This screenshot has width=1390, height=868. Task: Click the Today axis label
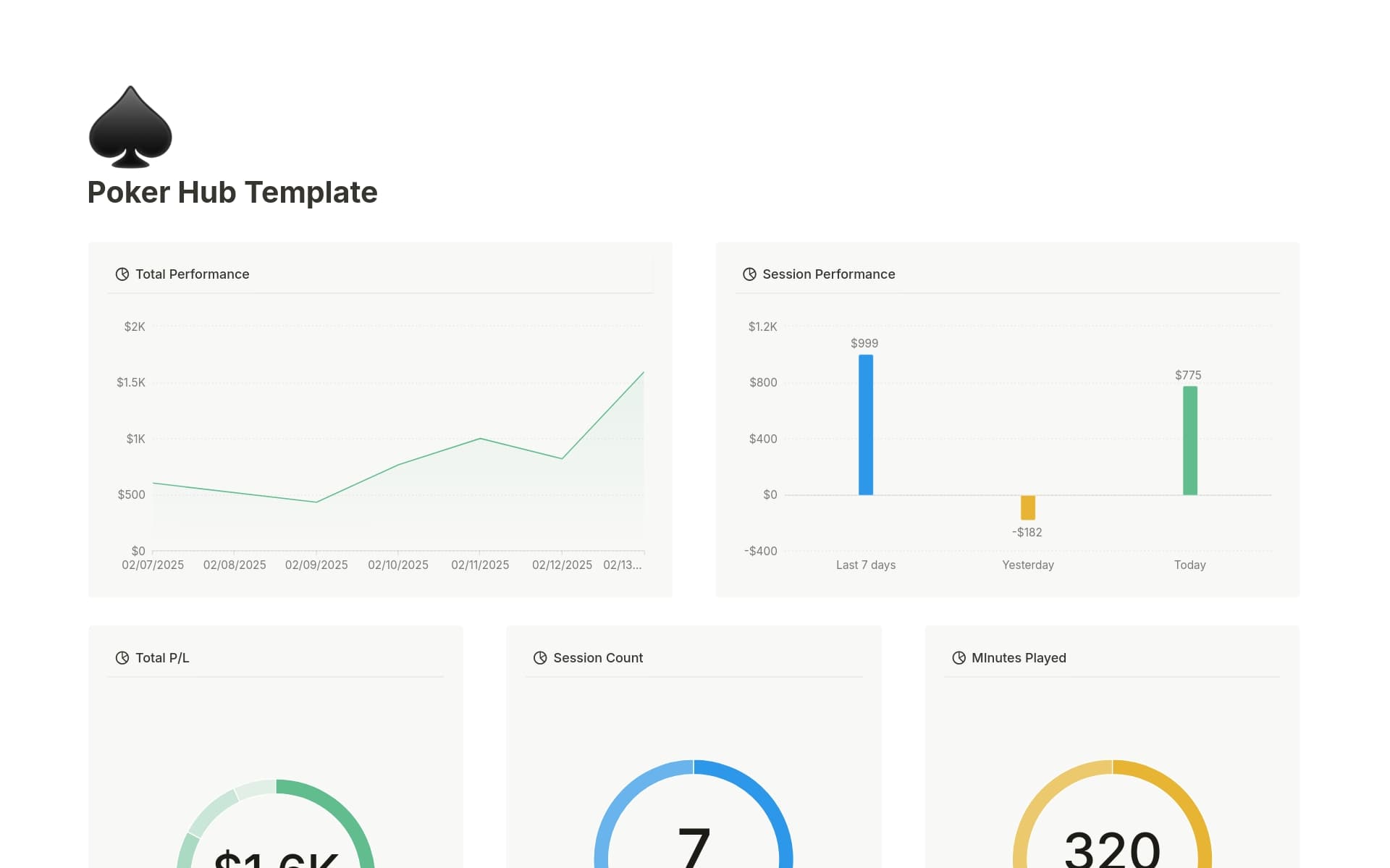tap(1189, 565)
